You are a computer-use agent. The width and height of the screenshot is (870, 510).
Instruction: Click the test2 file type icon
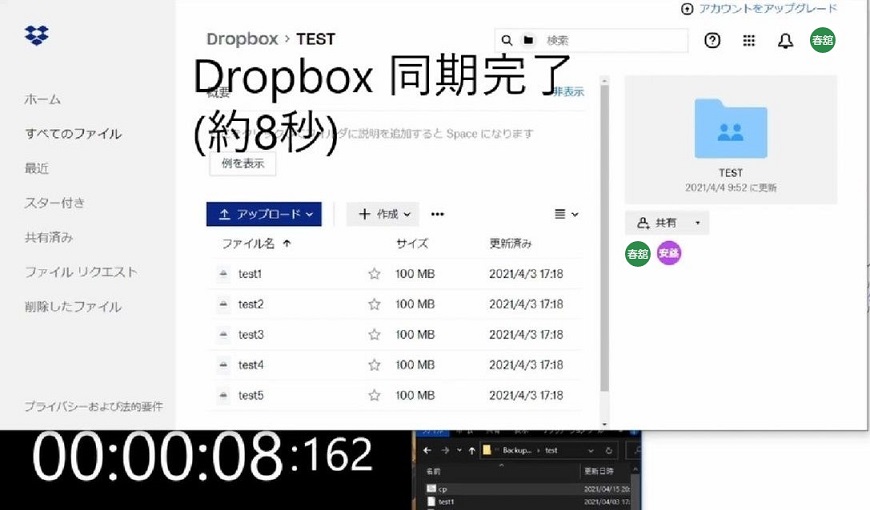223,304
